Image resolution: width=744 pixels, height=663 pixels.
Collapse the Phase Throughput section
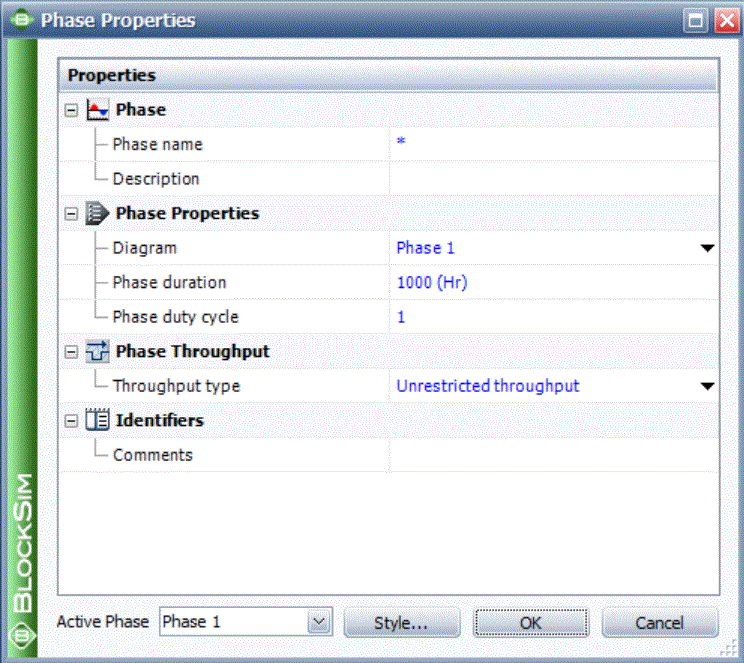point(71,352)
